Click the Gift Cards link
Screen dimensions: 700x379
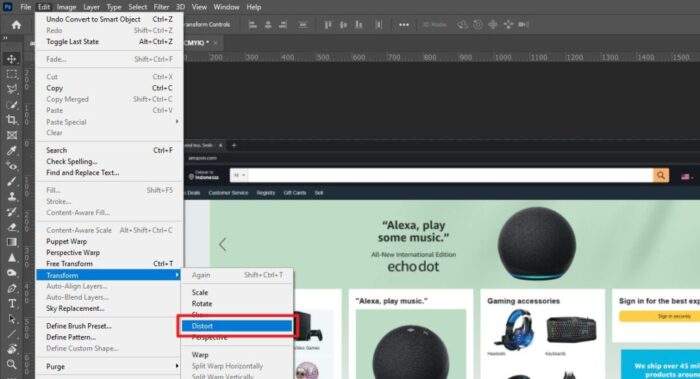pos(295,193)
